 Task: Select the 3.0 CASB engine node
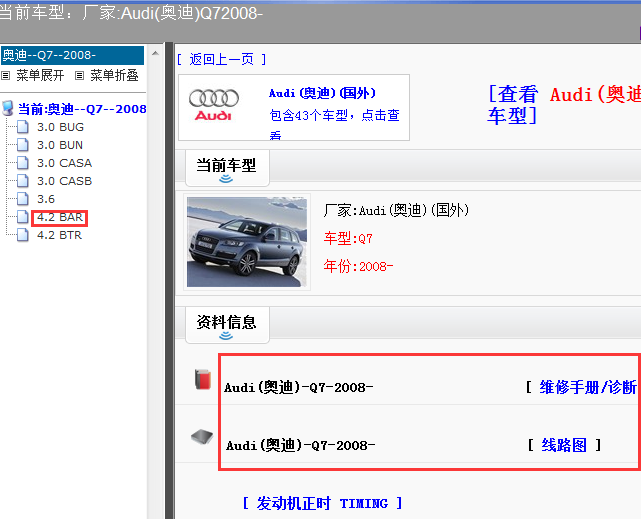[65, 181]
